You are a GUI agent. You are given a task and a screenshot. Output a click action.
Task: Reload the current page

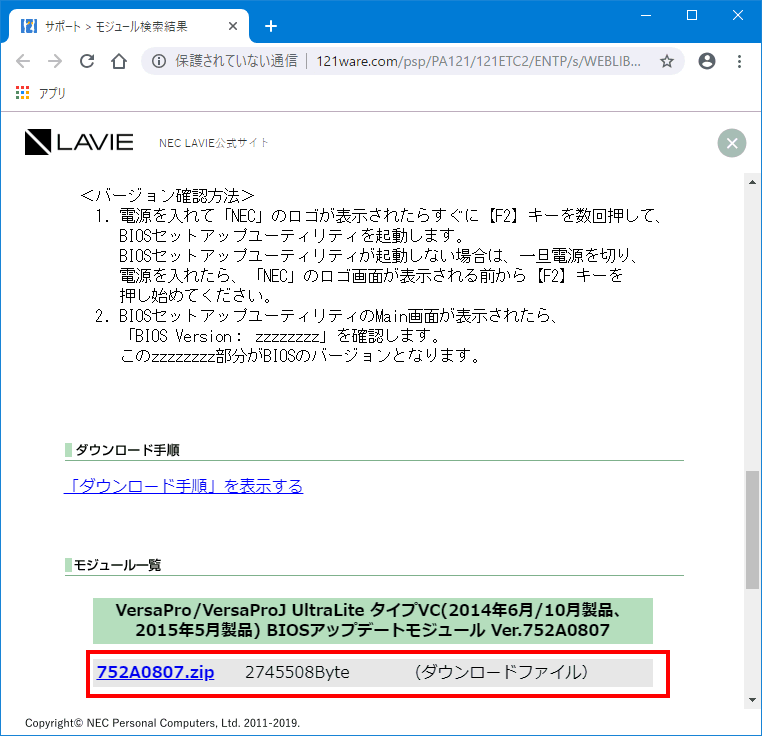[87, 61]
